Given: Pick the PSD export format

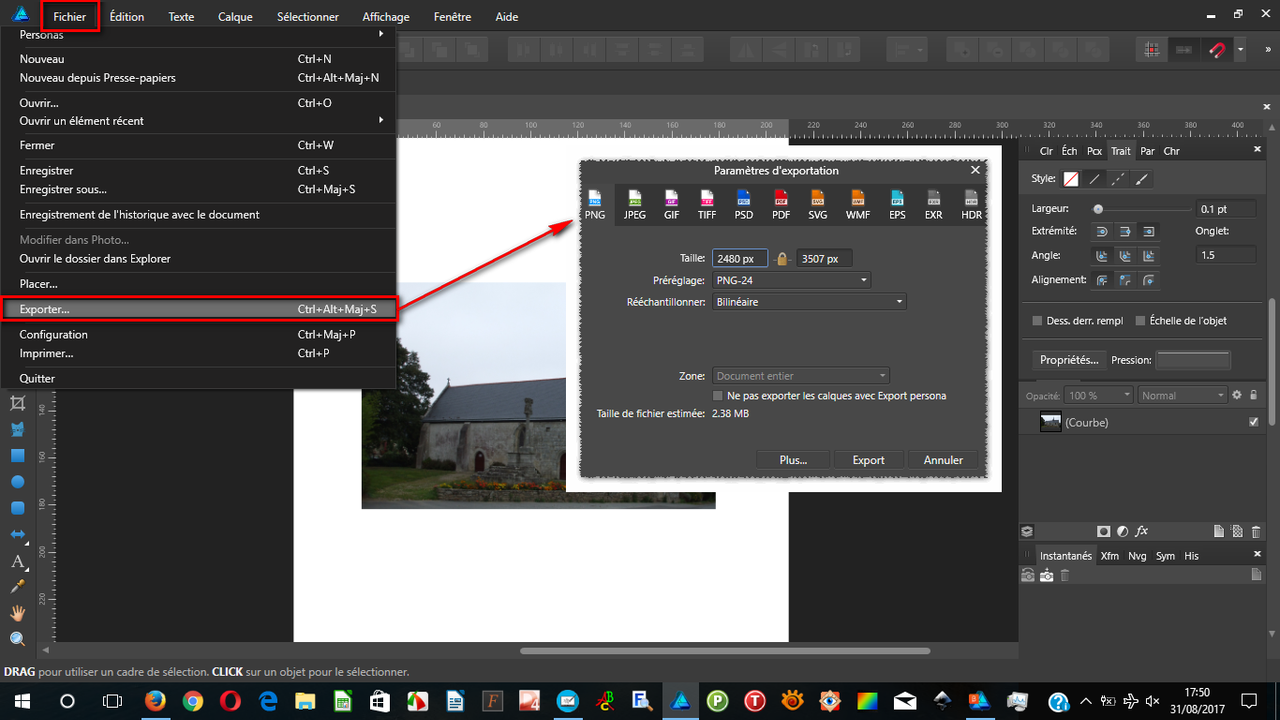Looking at the screenshot, I should pos(743,205).
